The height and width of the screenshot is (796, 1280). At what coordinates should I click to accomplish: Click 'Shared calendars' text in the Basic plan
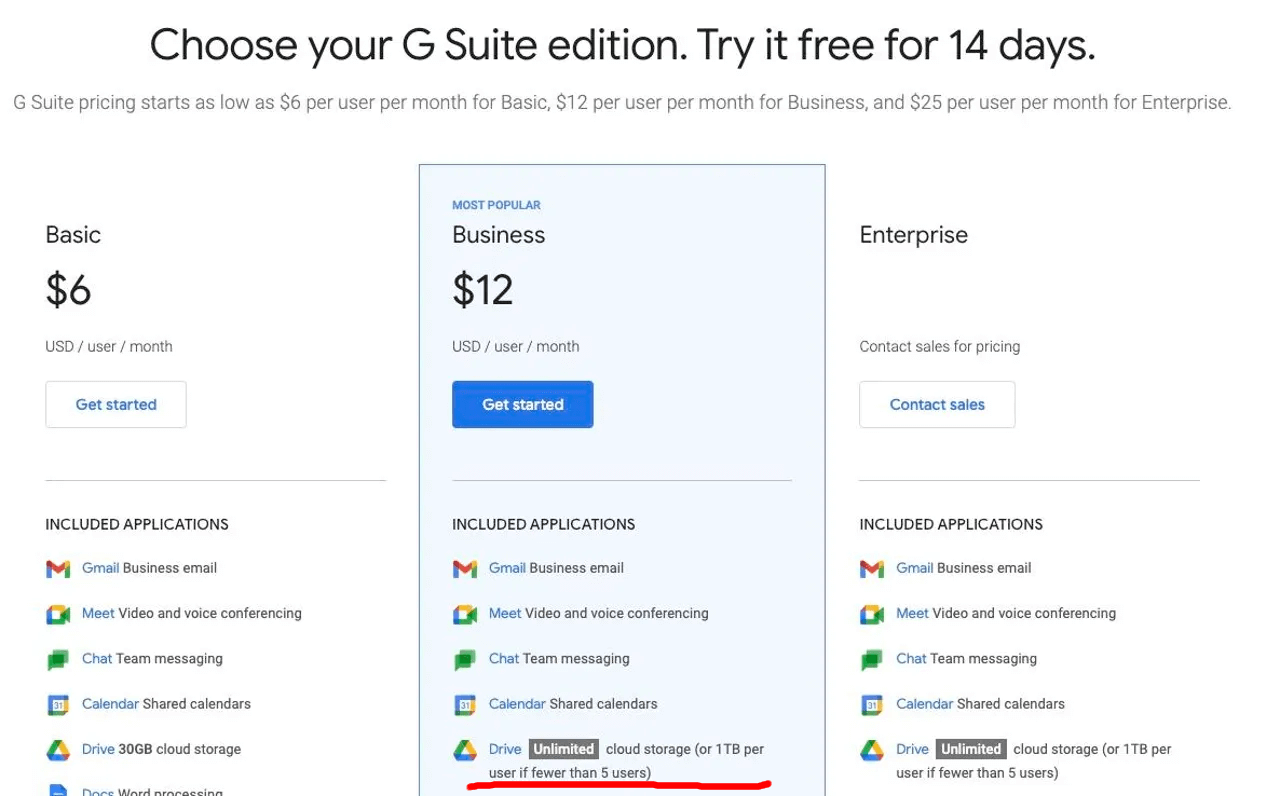pyautogui.click(x=197, y=704)
